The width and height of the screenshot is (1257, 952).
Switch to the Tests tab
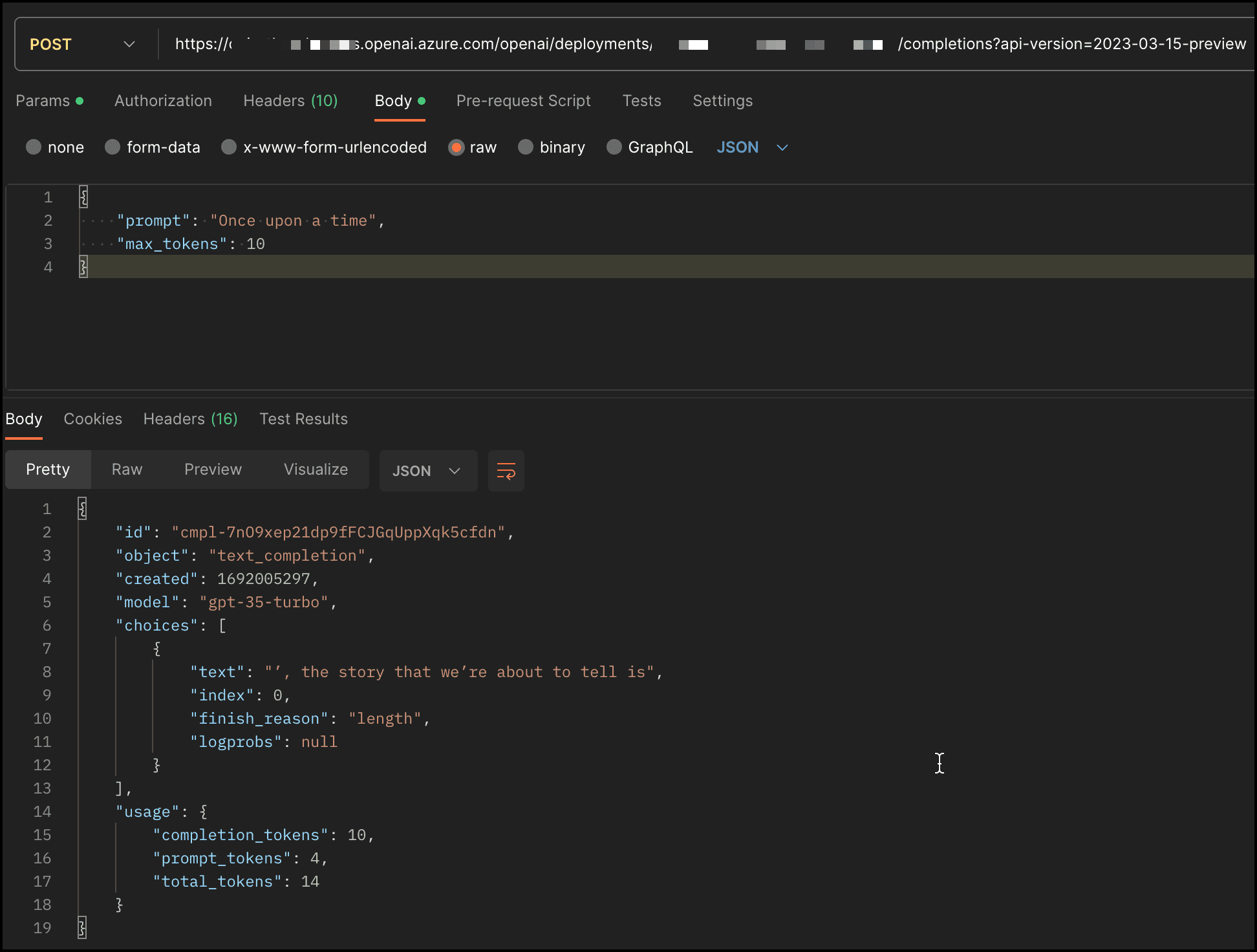(641, 101)
